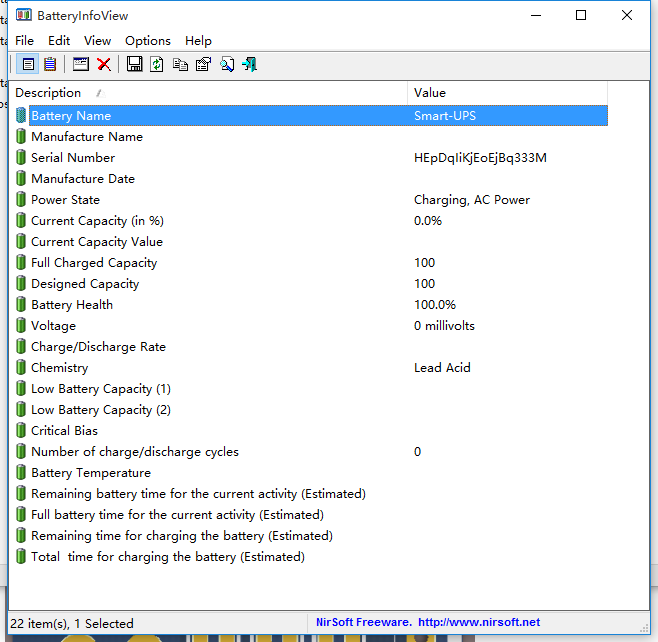Select the Power State row

(x=311, y=199)
